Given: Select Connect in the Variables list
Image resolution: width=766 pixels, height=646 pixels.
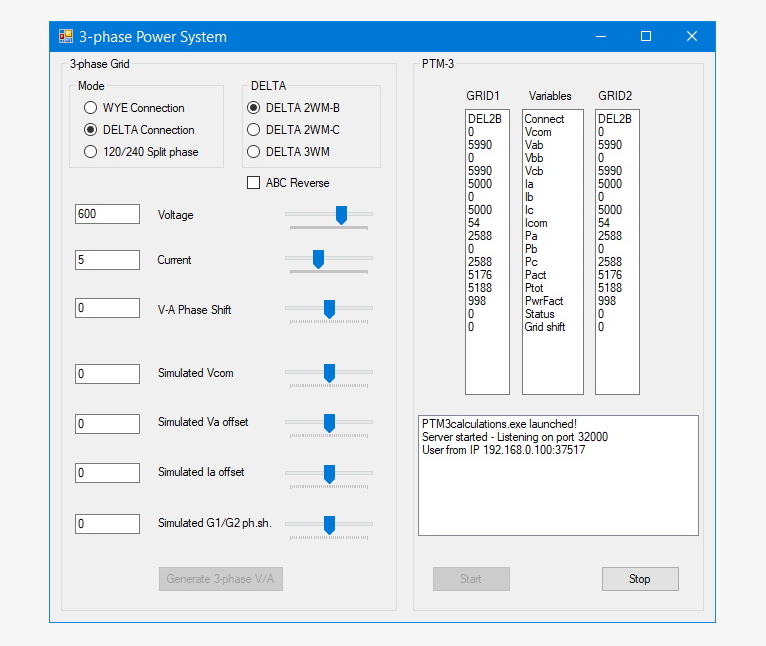Looking at the screenshot, I should click(544, 119).
